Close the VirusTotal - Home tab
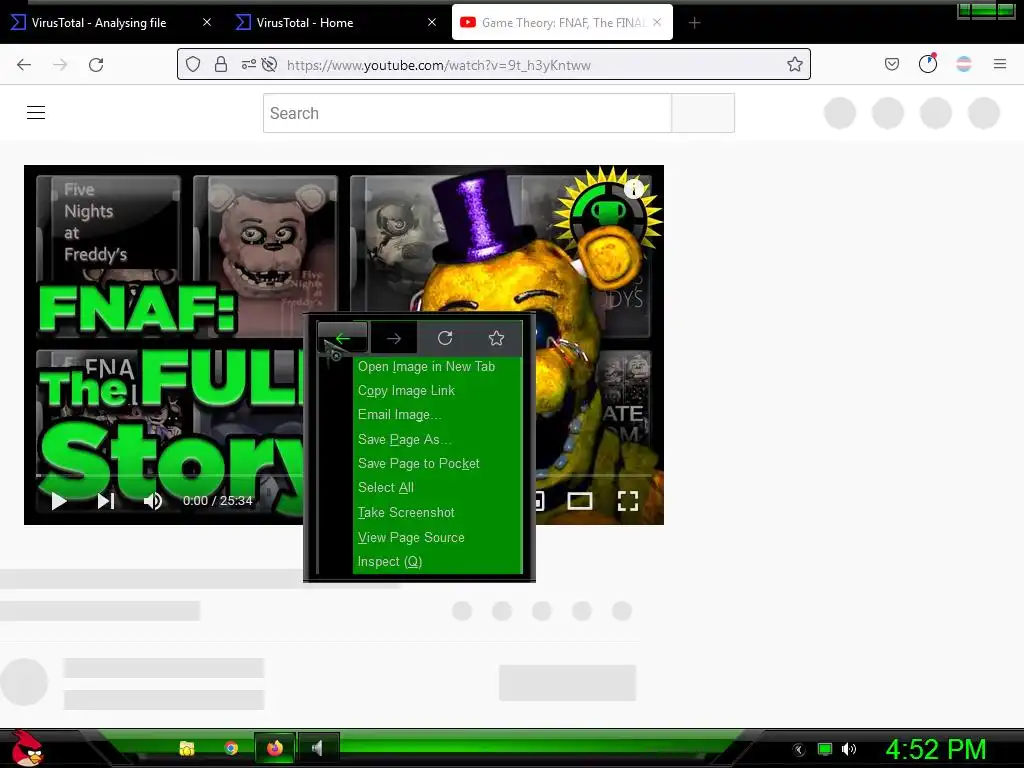 (x=432, y=22)
